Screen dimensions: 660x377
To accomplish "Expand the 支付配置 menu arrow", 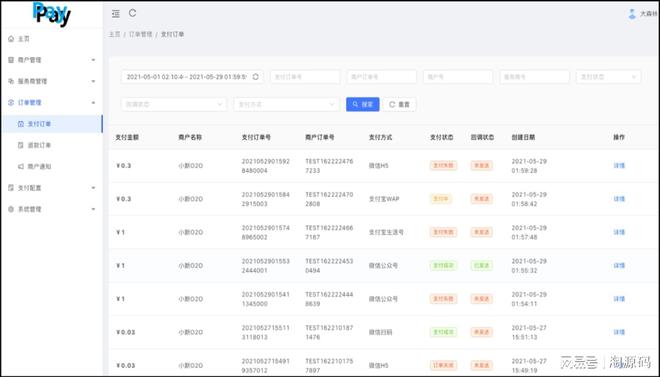I will [93, 188].
